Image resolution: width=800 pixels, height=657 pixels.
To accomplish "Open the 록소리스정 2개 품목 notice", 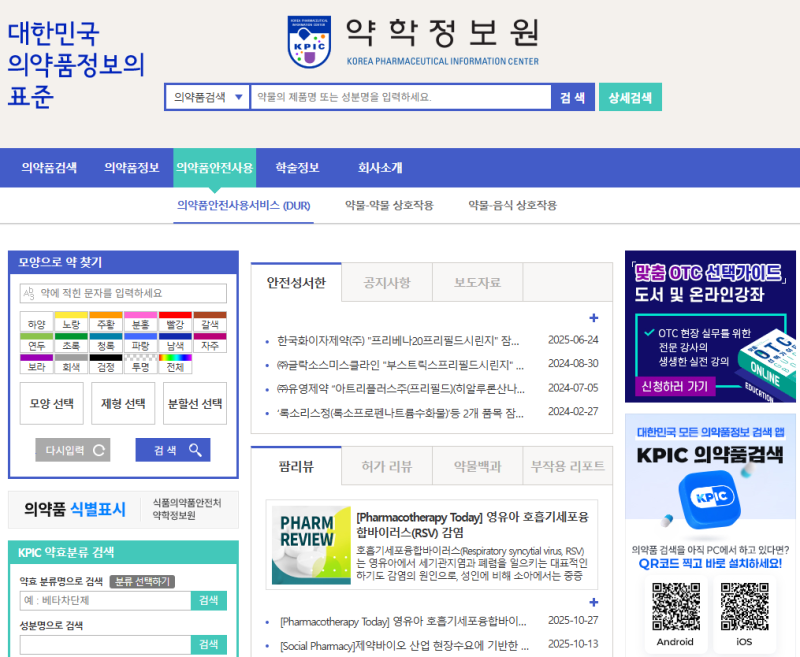I will (400, 413).
